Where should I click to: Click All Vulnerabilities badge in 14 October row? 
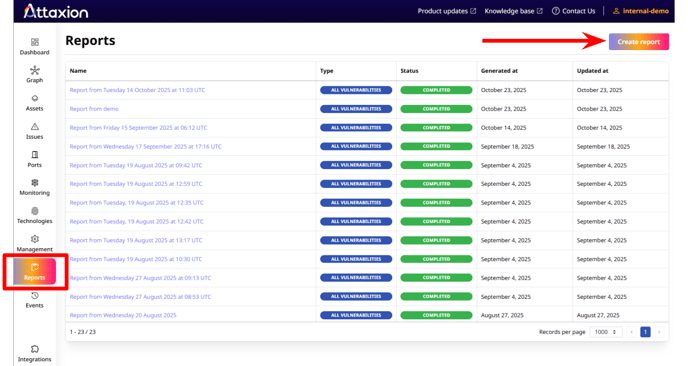356,90
